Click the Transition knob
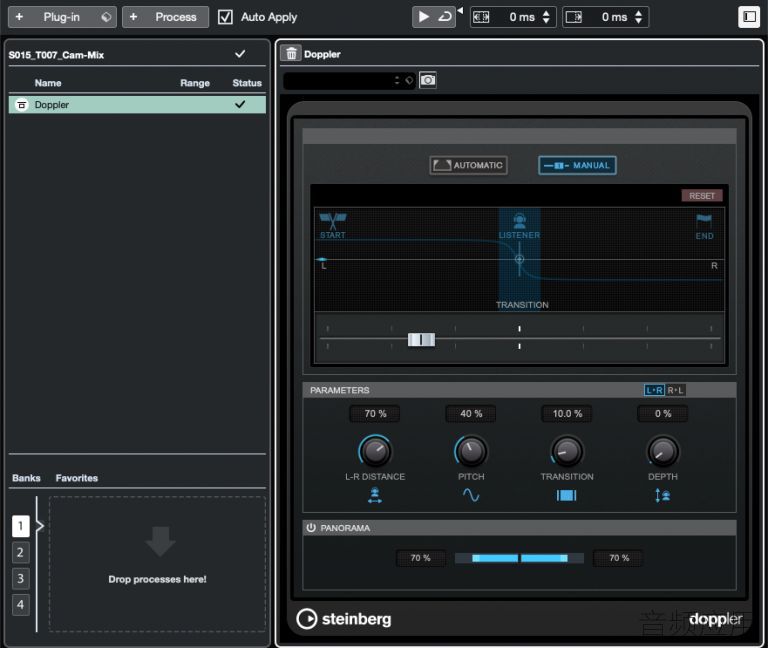This screenshot has height=648, width=768. [567, 451]
